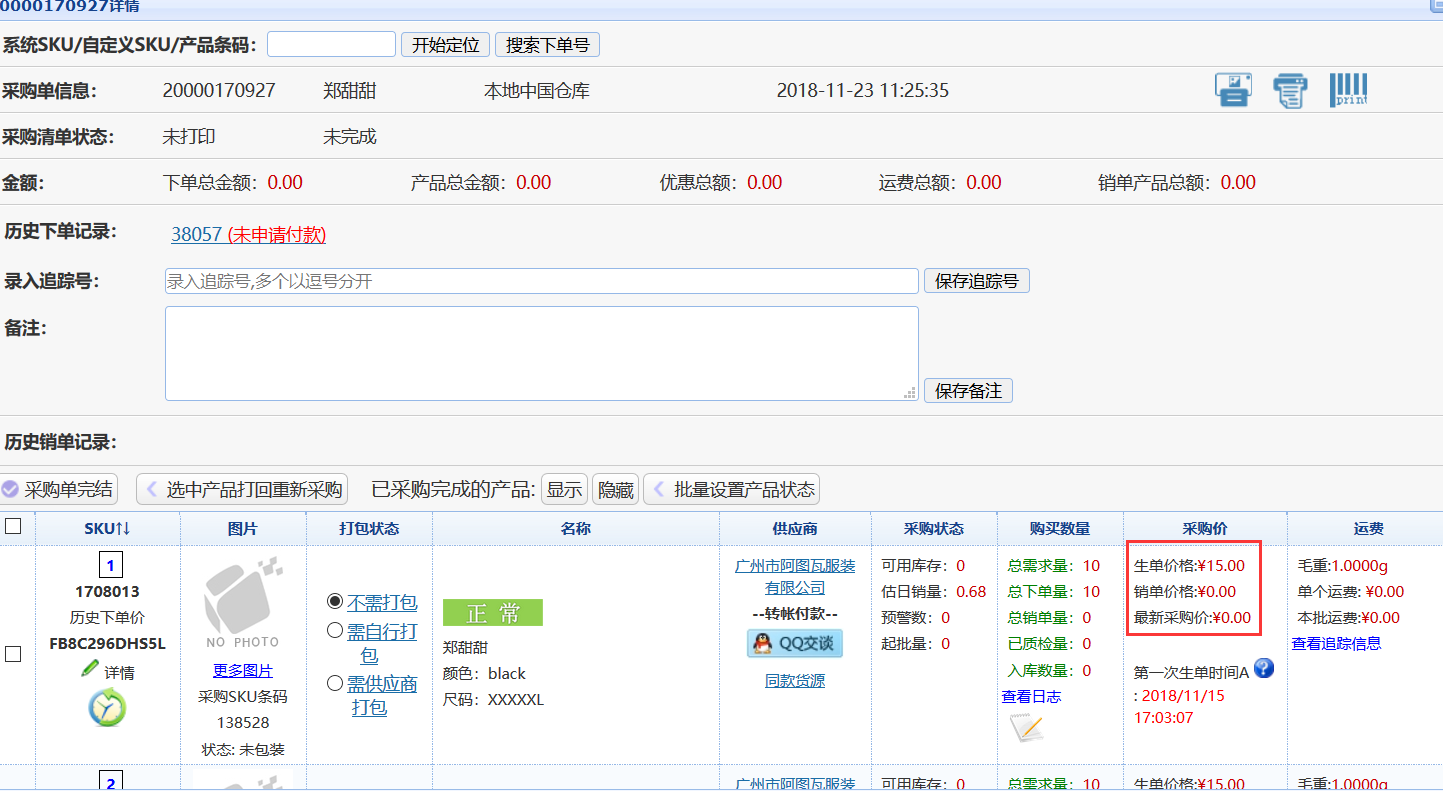The height and width of the screenshot is (791, 1443).
Task: Select the 需供应商打包 radio option
Action: 335,684
